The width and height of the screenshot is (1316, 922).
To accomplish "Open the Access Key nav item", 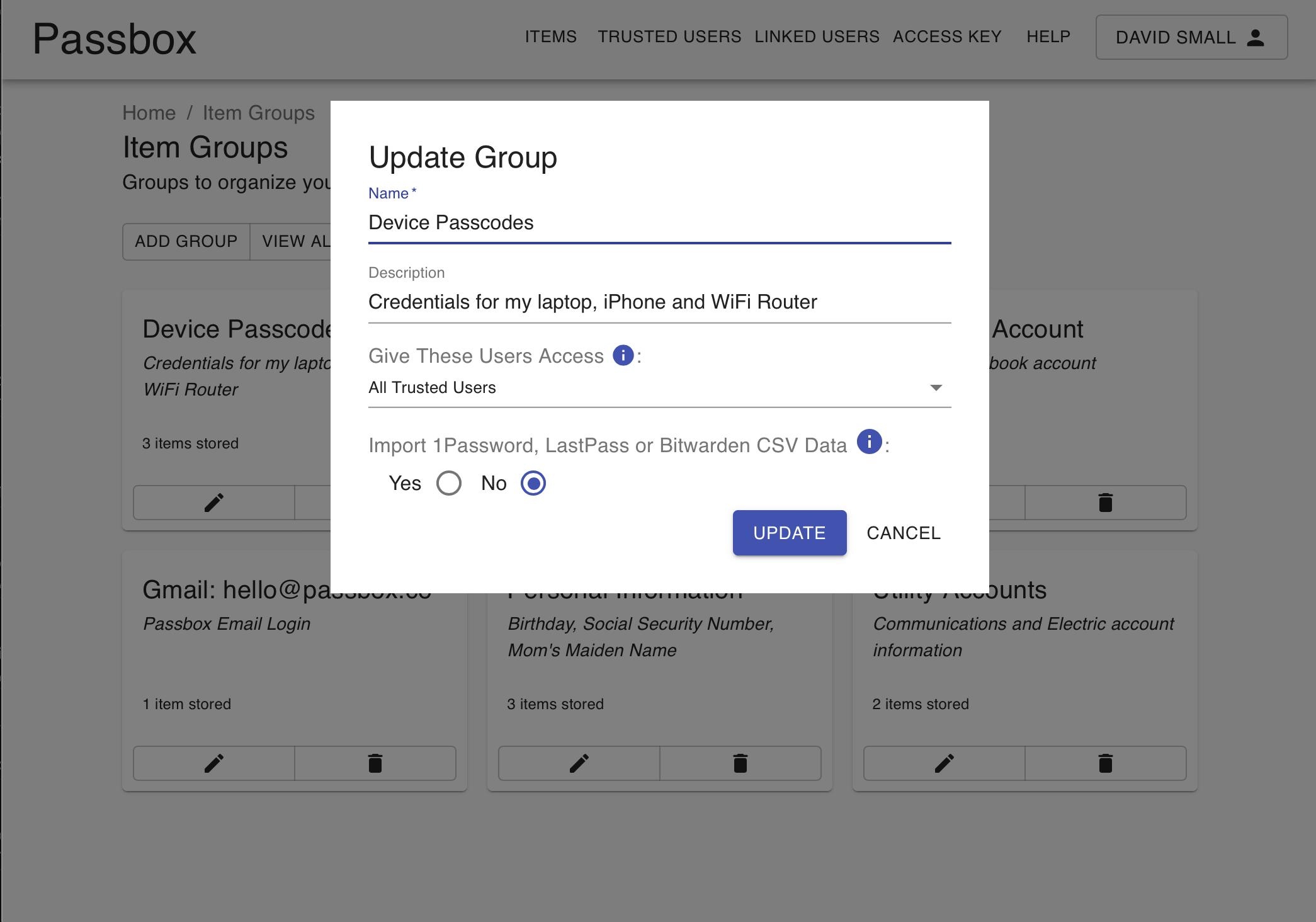I will tap(947, 37).
